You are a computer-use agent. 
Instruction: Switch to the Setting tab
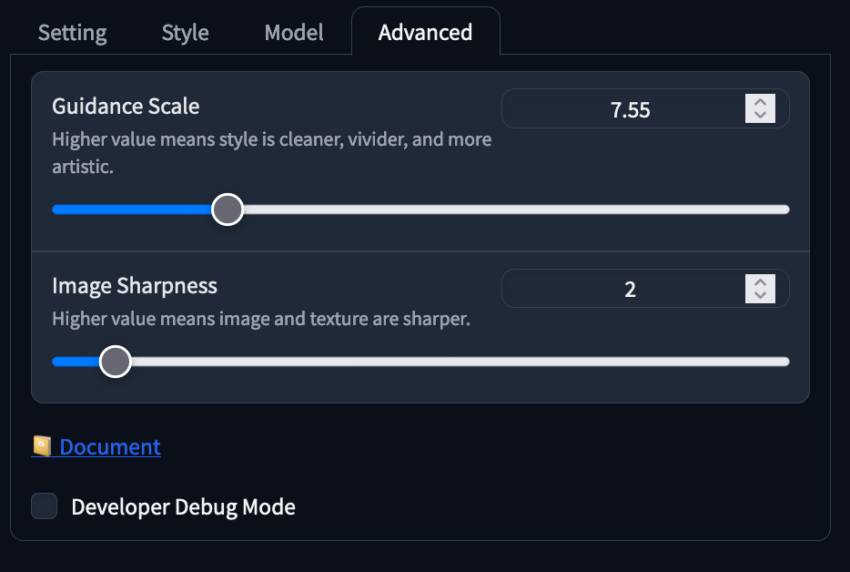[72, 33]
